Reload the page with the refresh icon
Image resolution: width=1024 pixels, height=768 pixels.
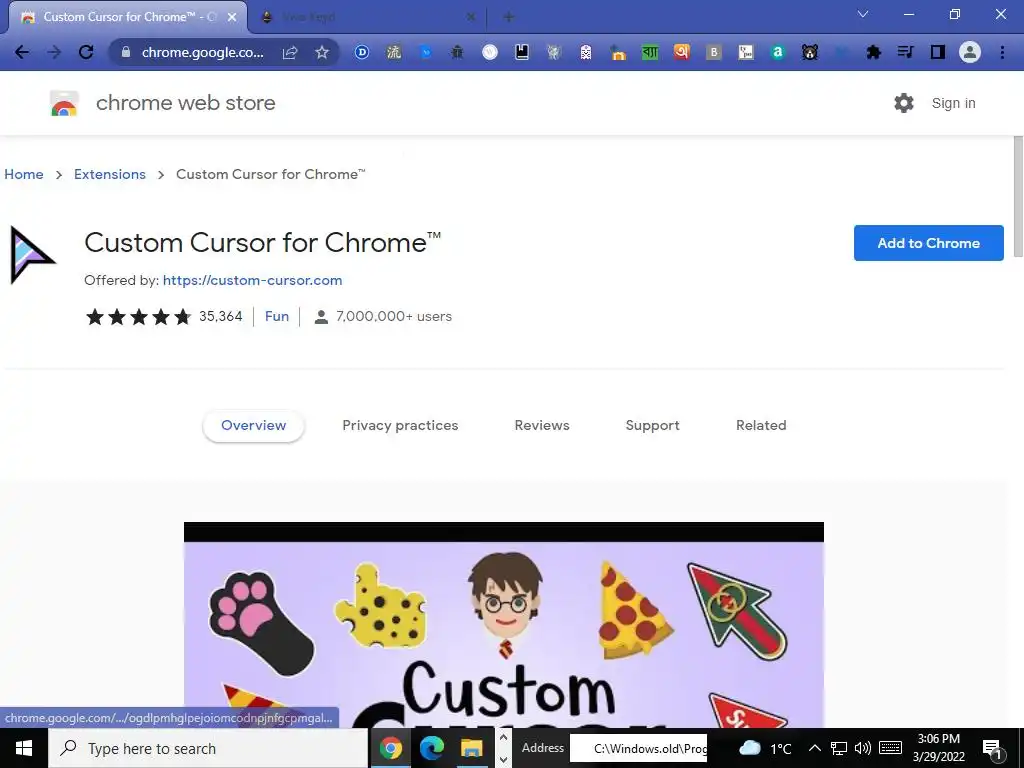coord(86,52)
